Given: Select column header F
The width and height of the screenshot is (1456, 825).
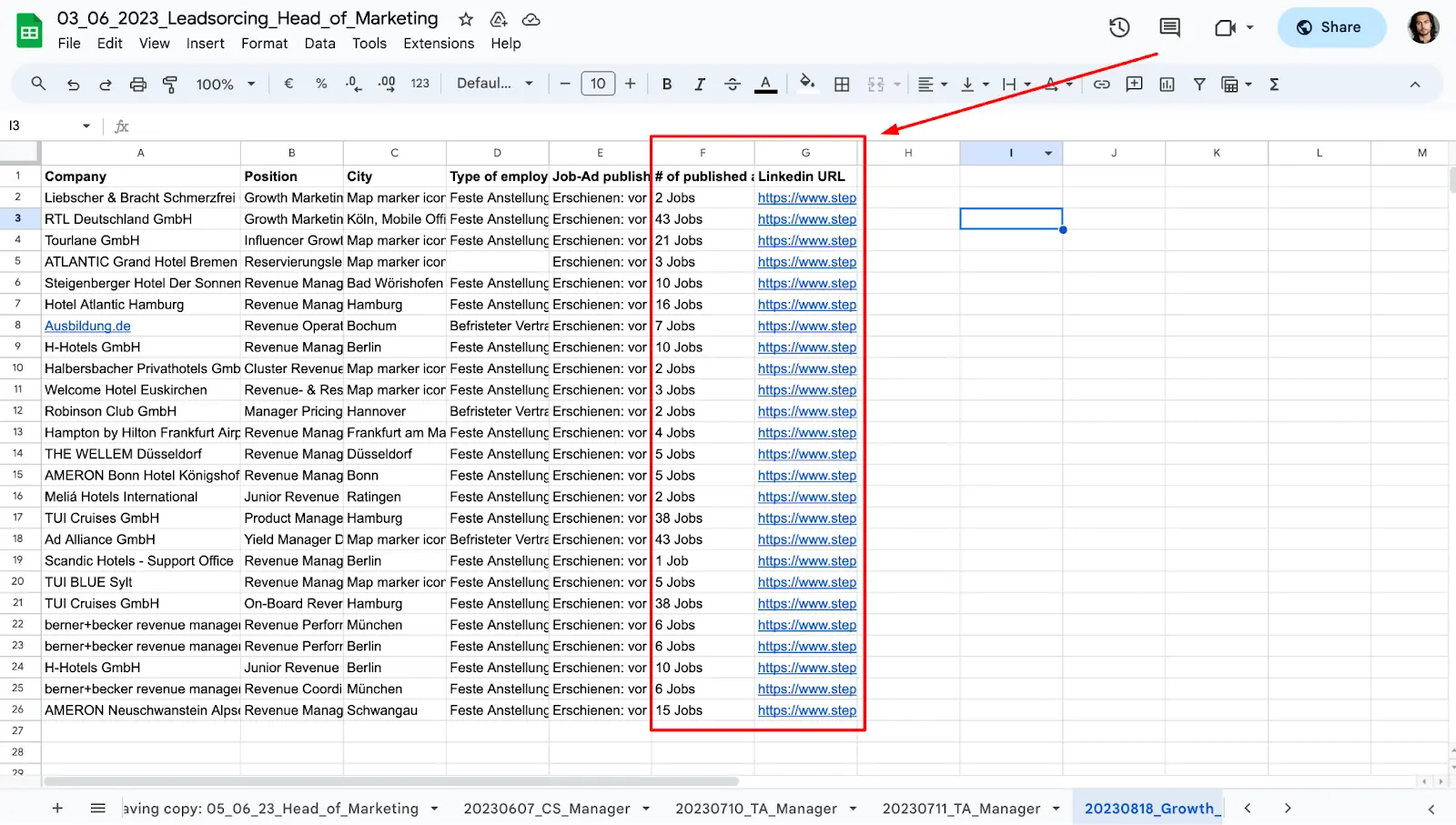Looking at the screenshot, I should pos(703,153).
